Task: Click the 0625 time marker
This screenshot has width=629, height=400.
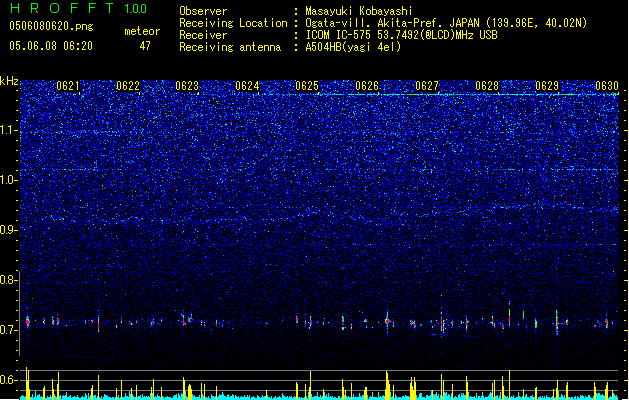Action: [x=307, y=86]
